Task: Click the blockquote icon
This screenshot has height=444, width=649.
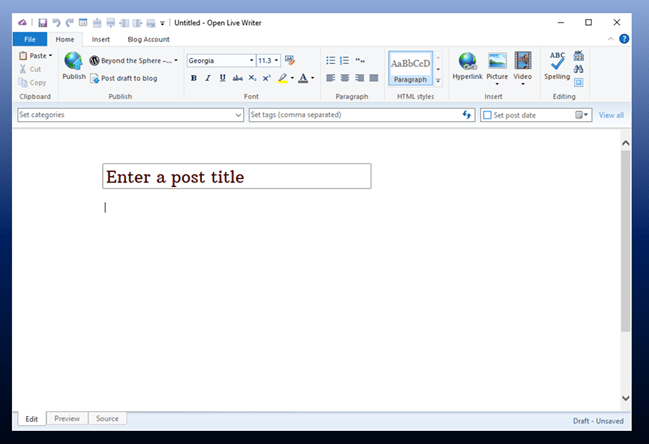Action: 359,60
